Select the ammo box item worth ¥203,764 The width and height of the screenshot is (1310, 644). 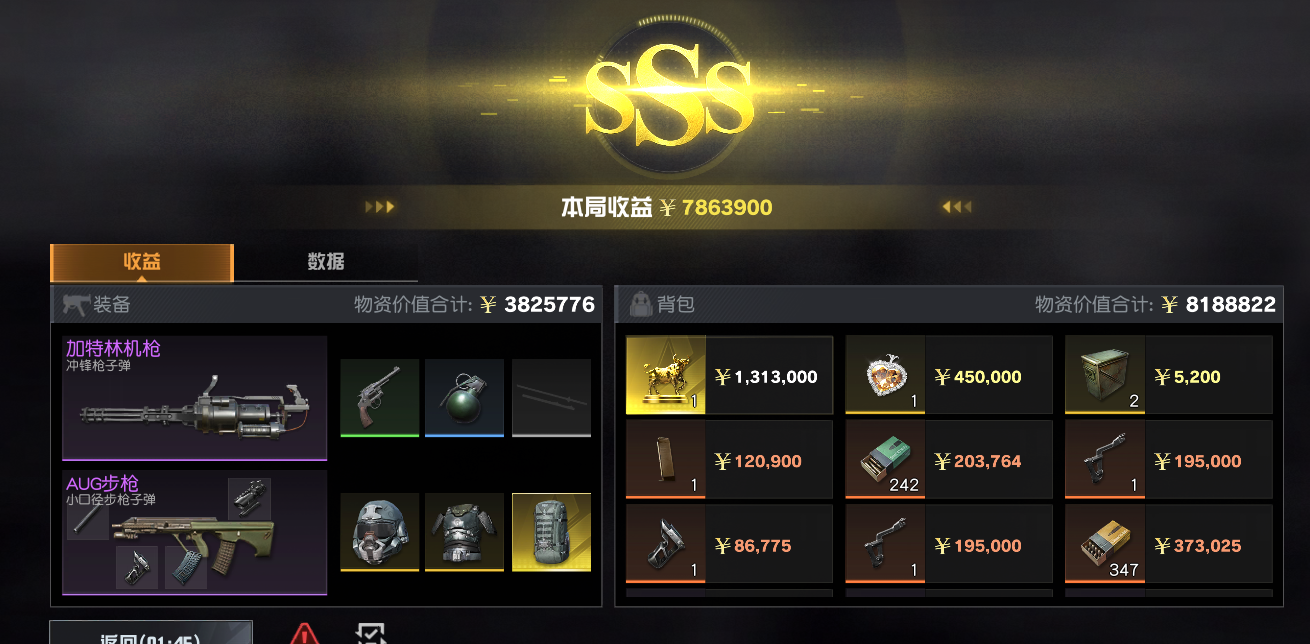click(x=885, y=459)
